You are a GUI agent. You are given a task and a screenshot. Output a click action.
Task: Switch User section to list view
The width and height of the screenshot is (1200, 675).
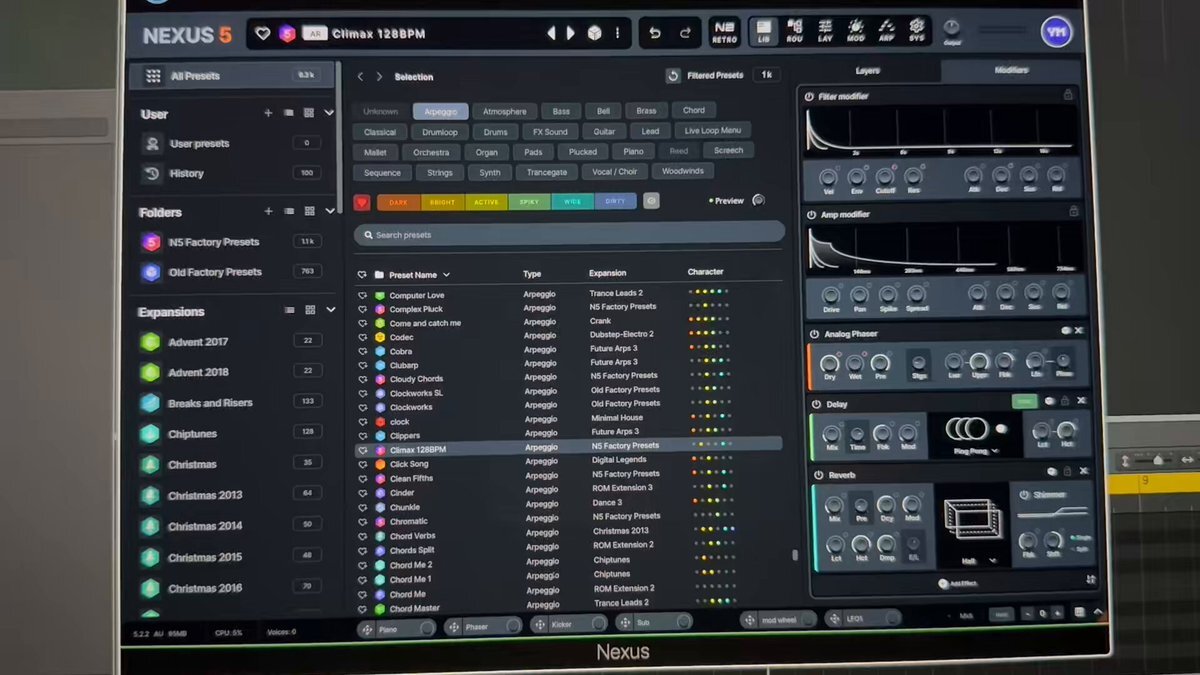pos(289,113)
